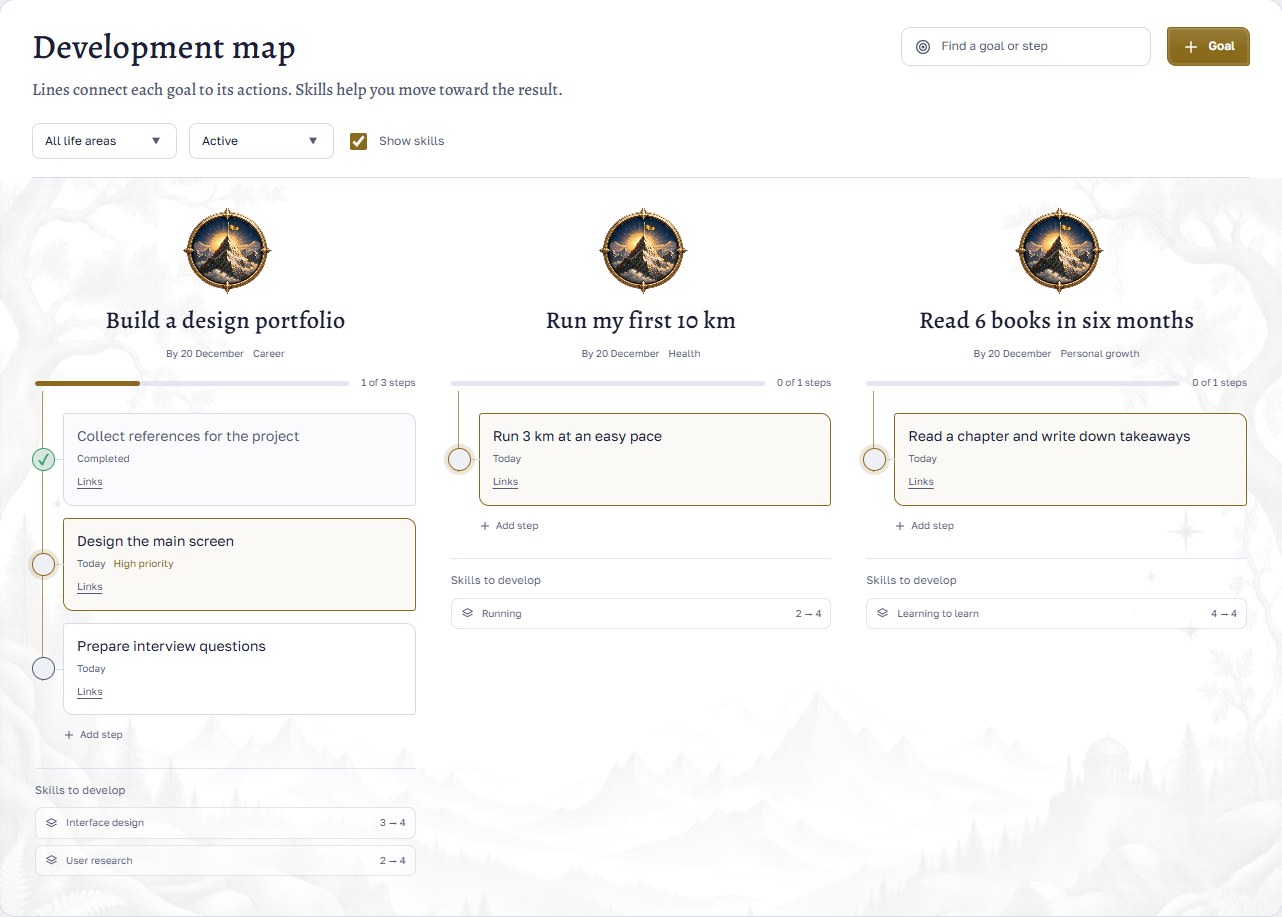Open the All life areas dropdown

click(x=104, y=141)
